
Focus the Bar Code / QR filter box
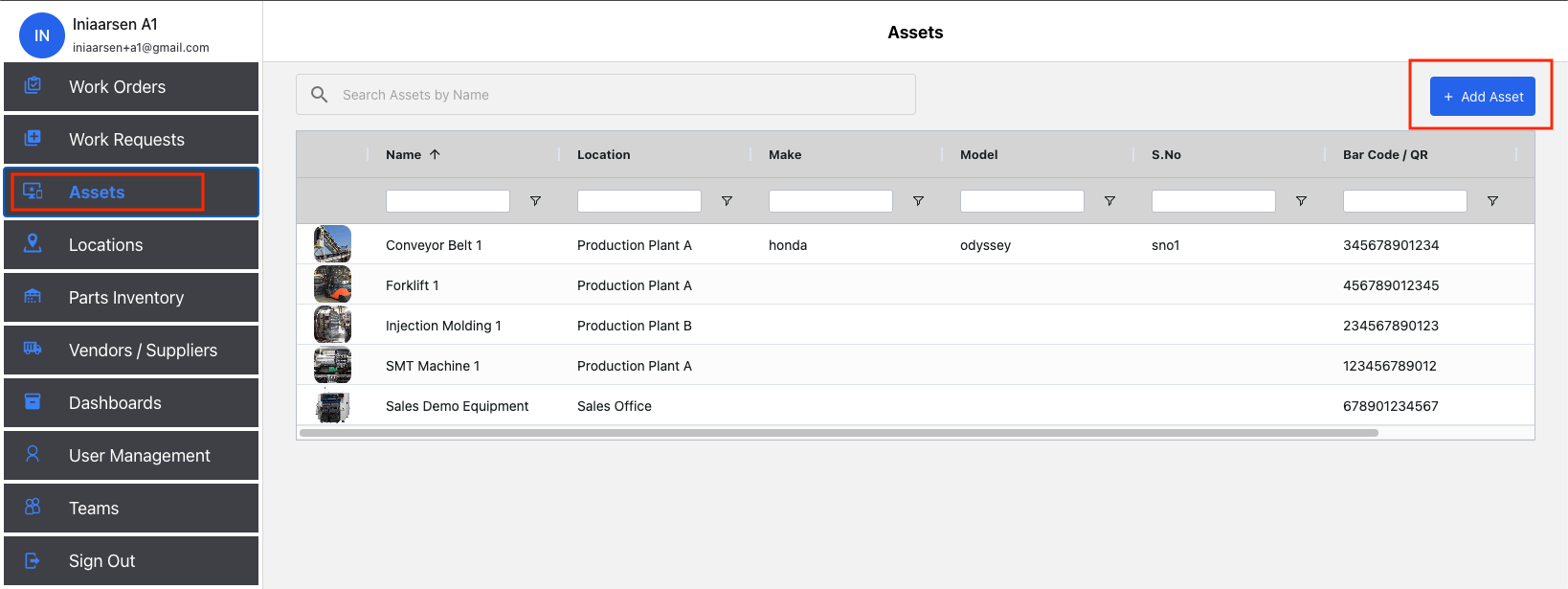click(1405, 201)
